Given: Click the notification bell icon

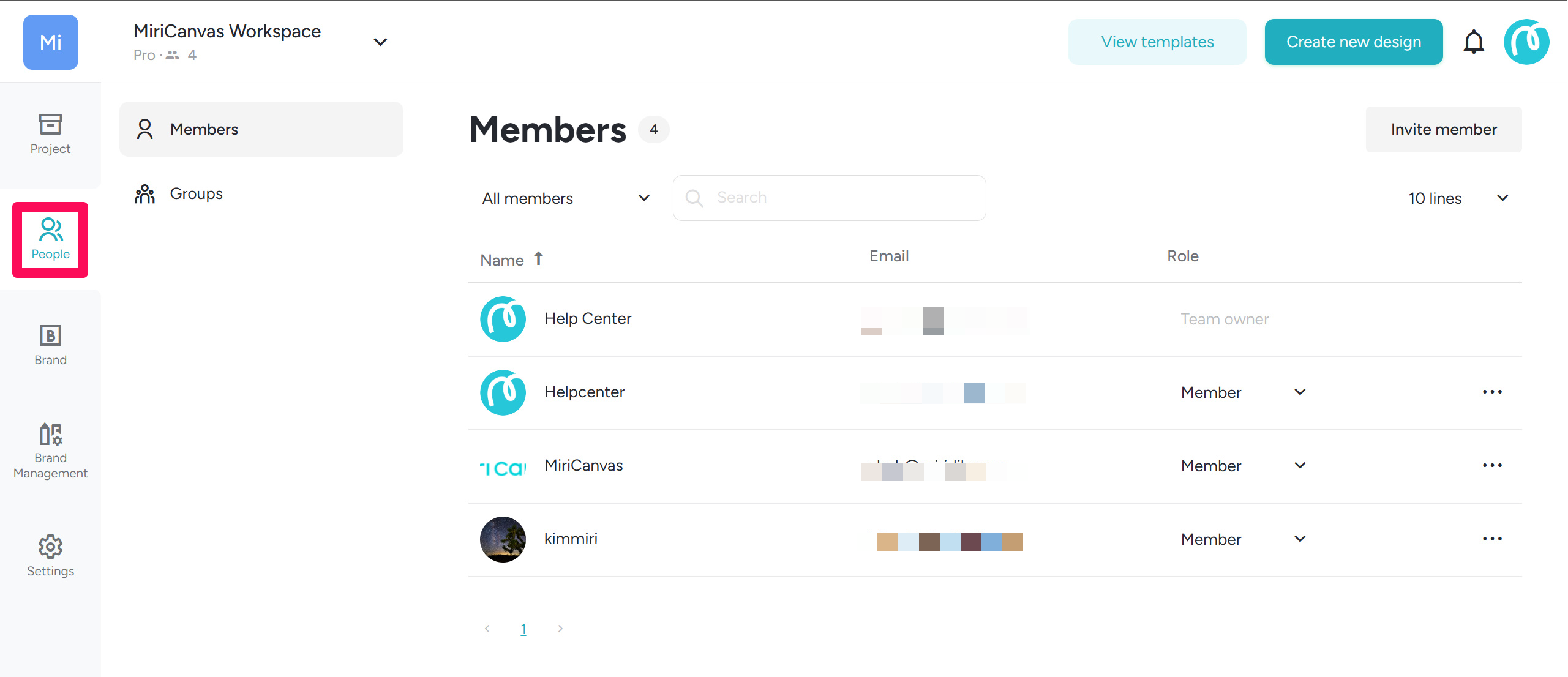Looking at the screenshot, I should pyautogui.click(x=1473, y=42).
